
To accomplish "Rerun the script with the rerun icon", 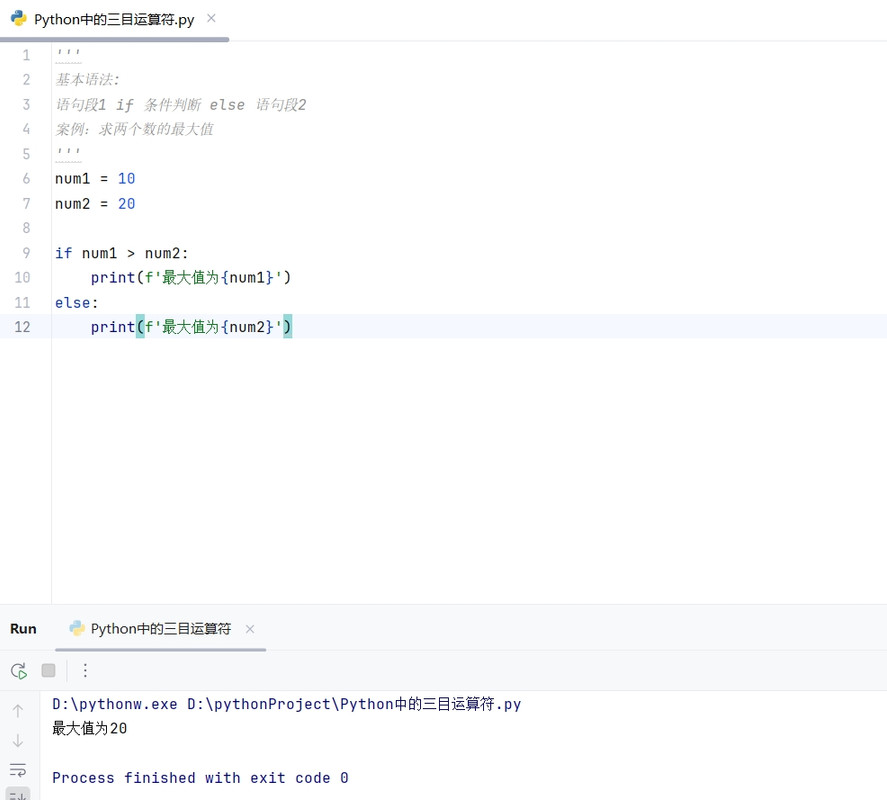I will (x=19, y=670).
